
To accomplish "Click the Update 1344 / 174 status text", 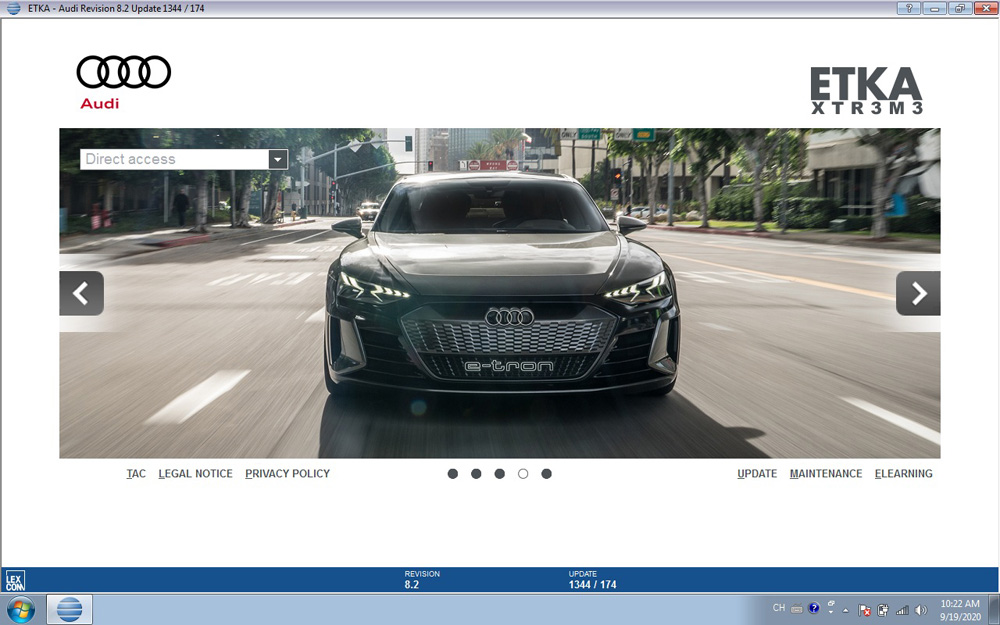I will point(592,579).
